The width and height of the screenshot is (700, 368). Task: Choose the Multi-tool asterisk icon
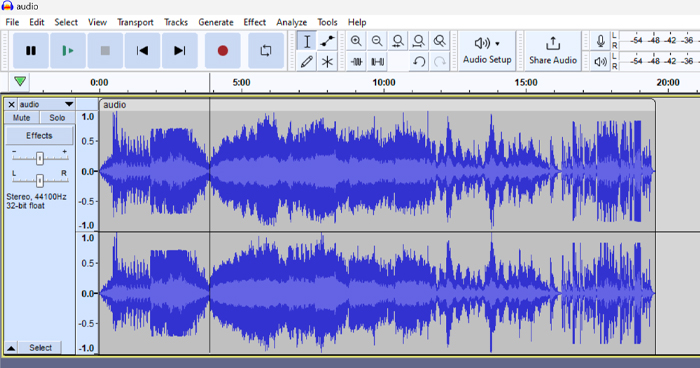point(327,62)
